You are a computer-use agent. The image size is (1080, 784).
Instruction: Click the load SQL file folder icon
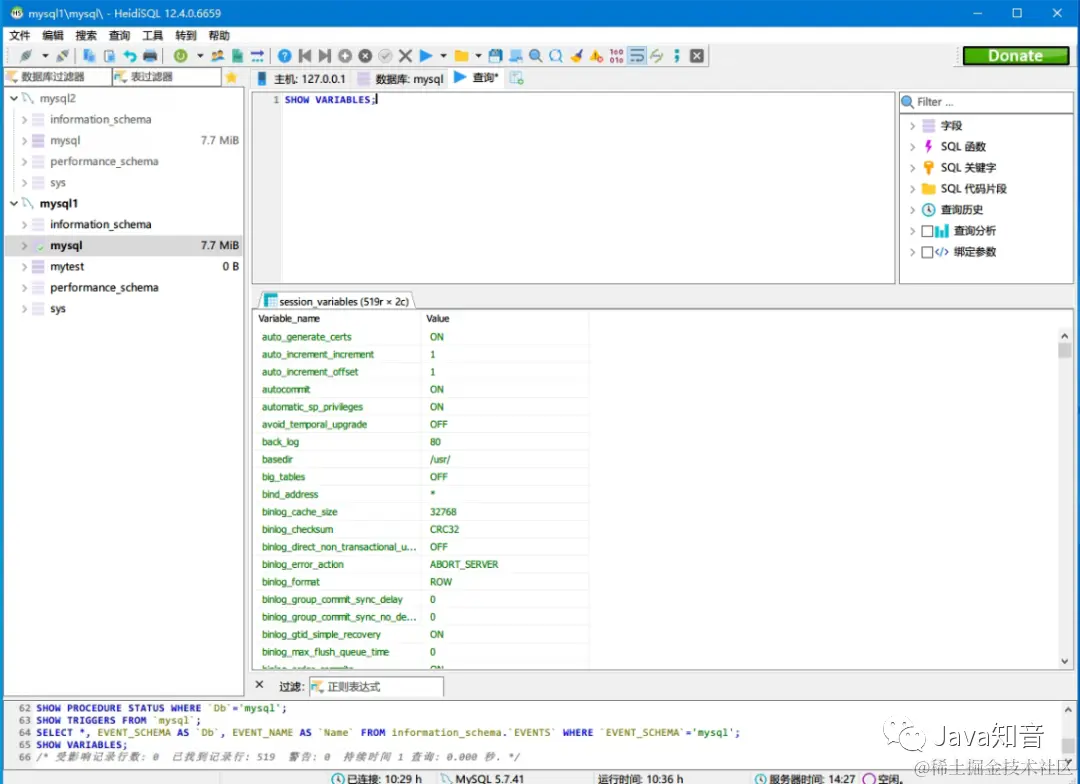[x=461, y=56]
